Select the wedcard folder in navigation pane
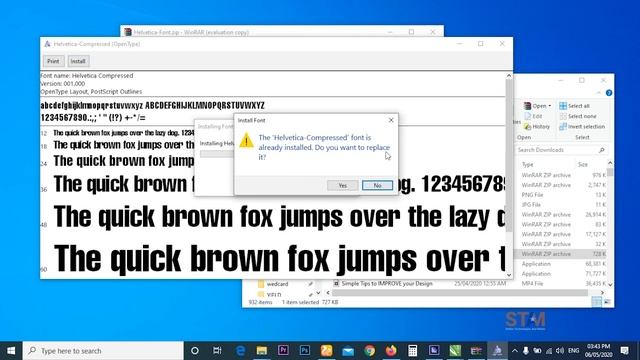The height and width of the screenshot is (360, 640). point(277,284)
